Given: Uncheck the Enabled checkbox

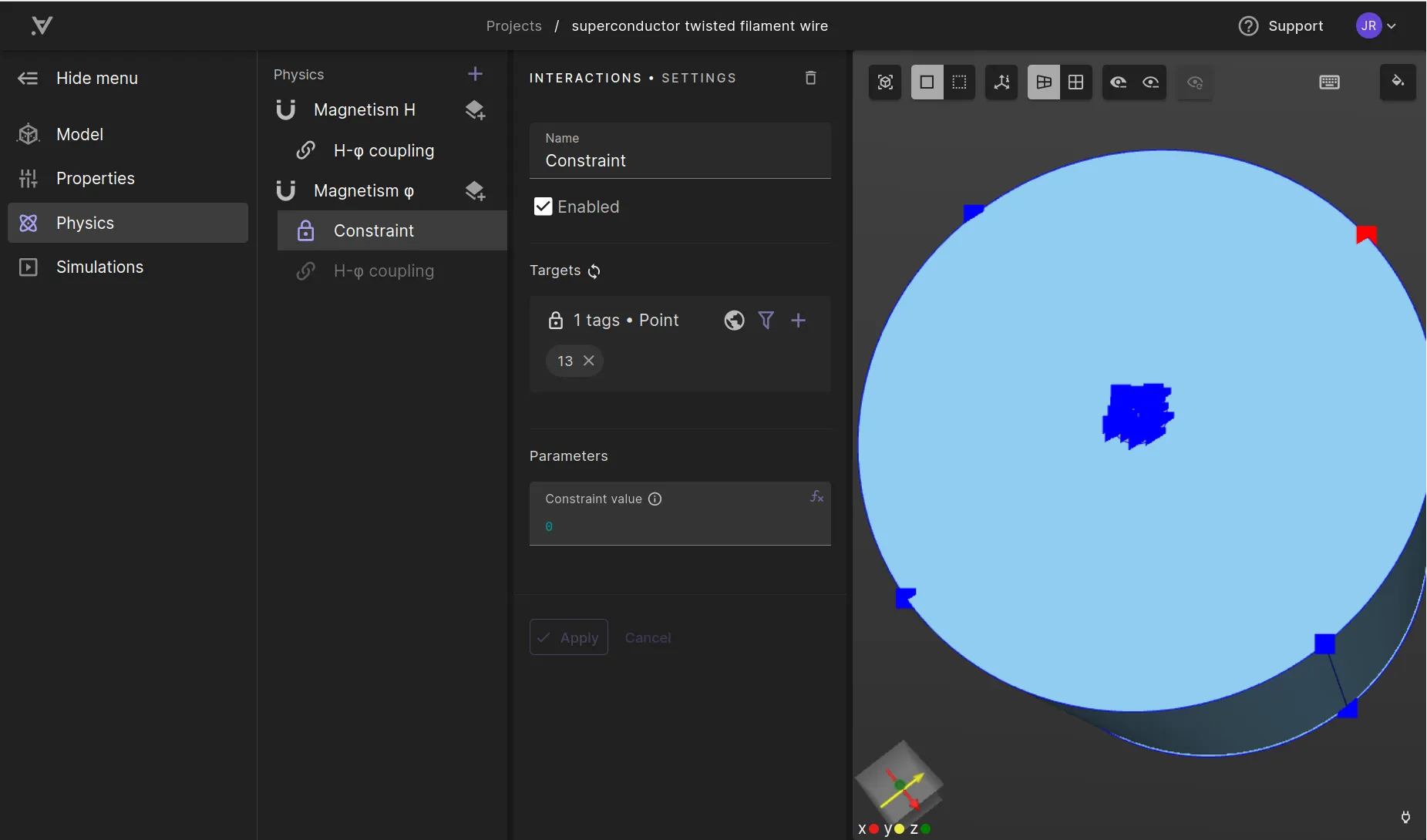Looking at the screenshot, I should [543, 207].
